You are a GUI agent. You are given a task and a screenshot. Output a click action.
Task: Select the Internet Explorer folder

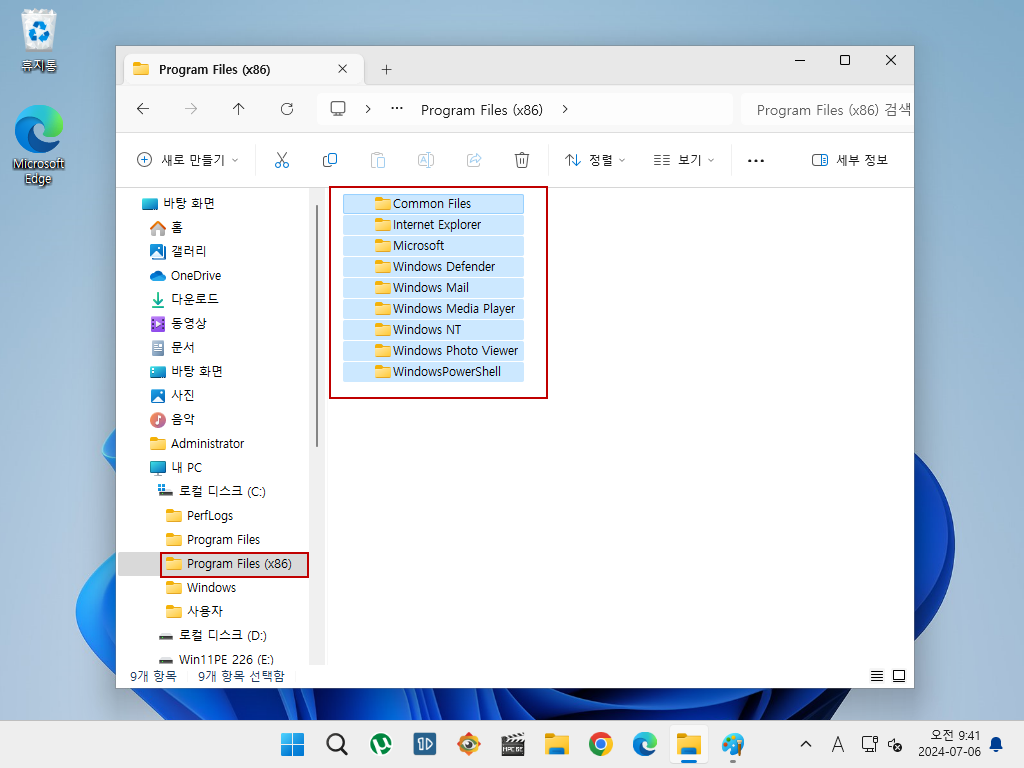pyautogui.click(x=433, y=225)
